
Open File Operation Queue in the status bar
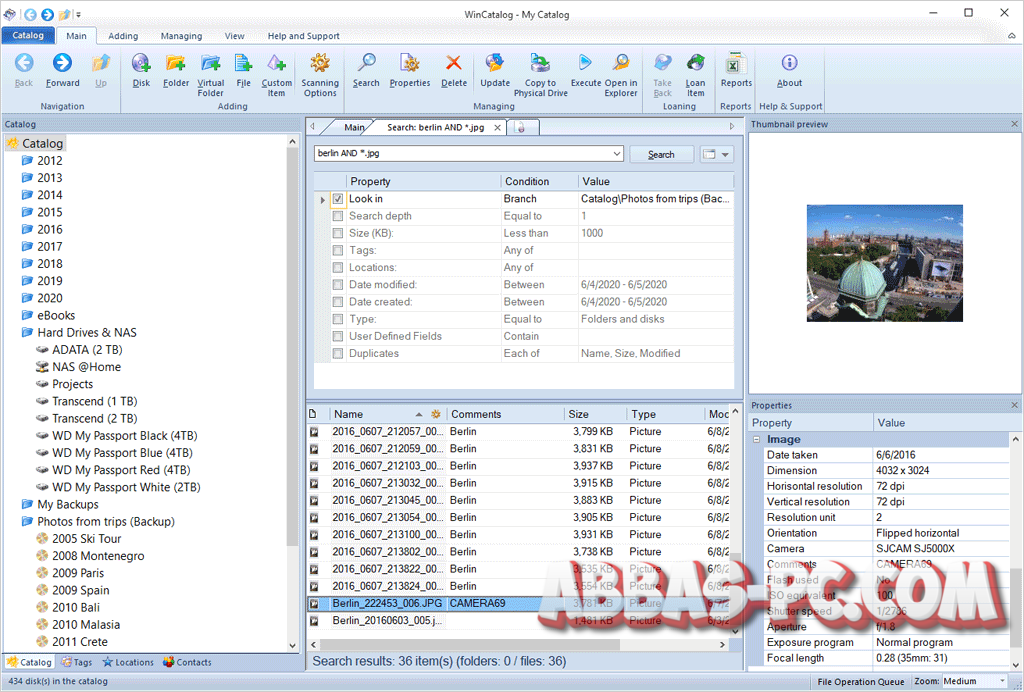860,682
